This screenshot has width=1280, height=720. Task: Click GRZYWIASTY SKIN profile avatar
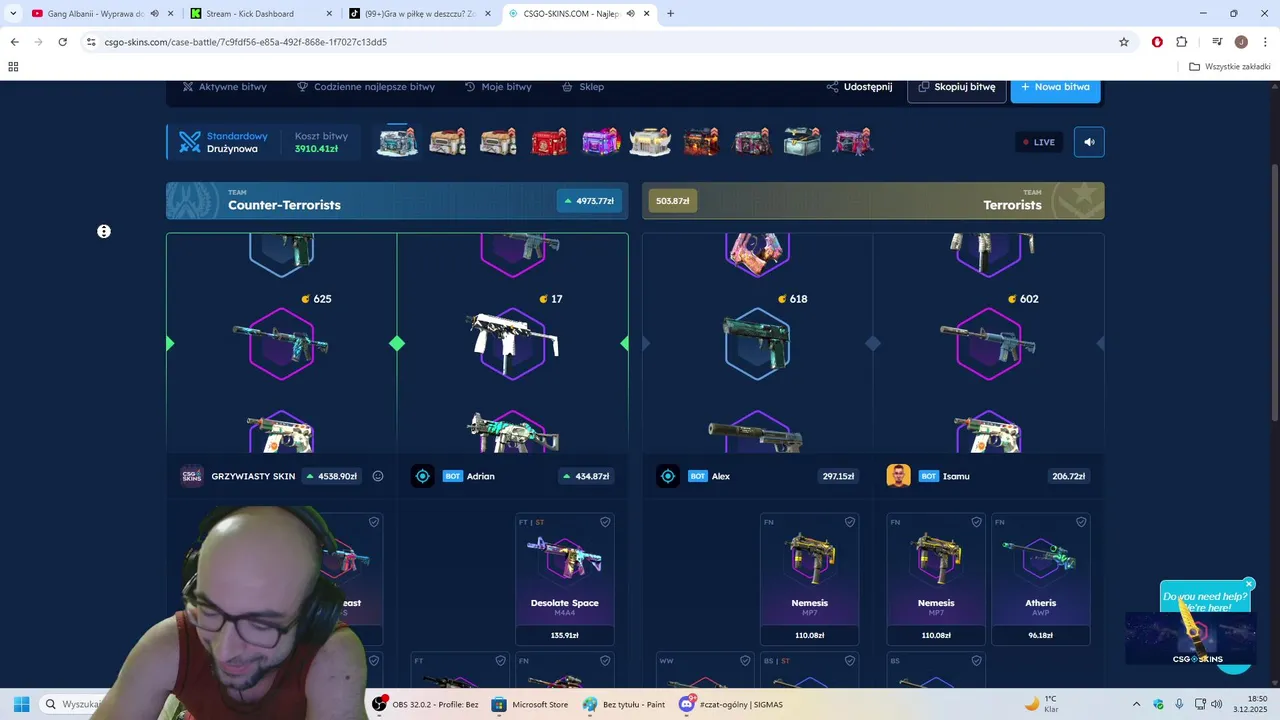click(x=192, y=476)
